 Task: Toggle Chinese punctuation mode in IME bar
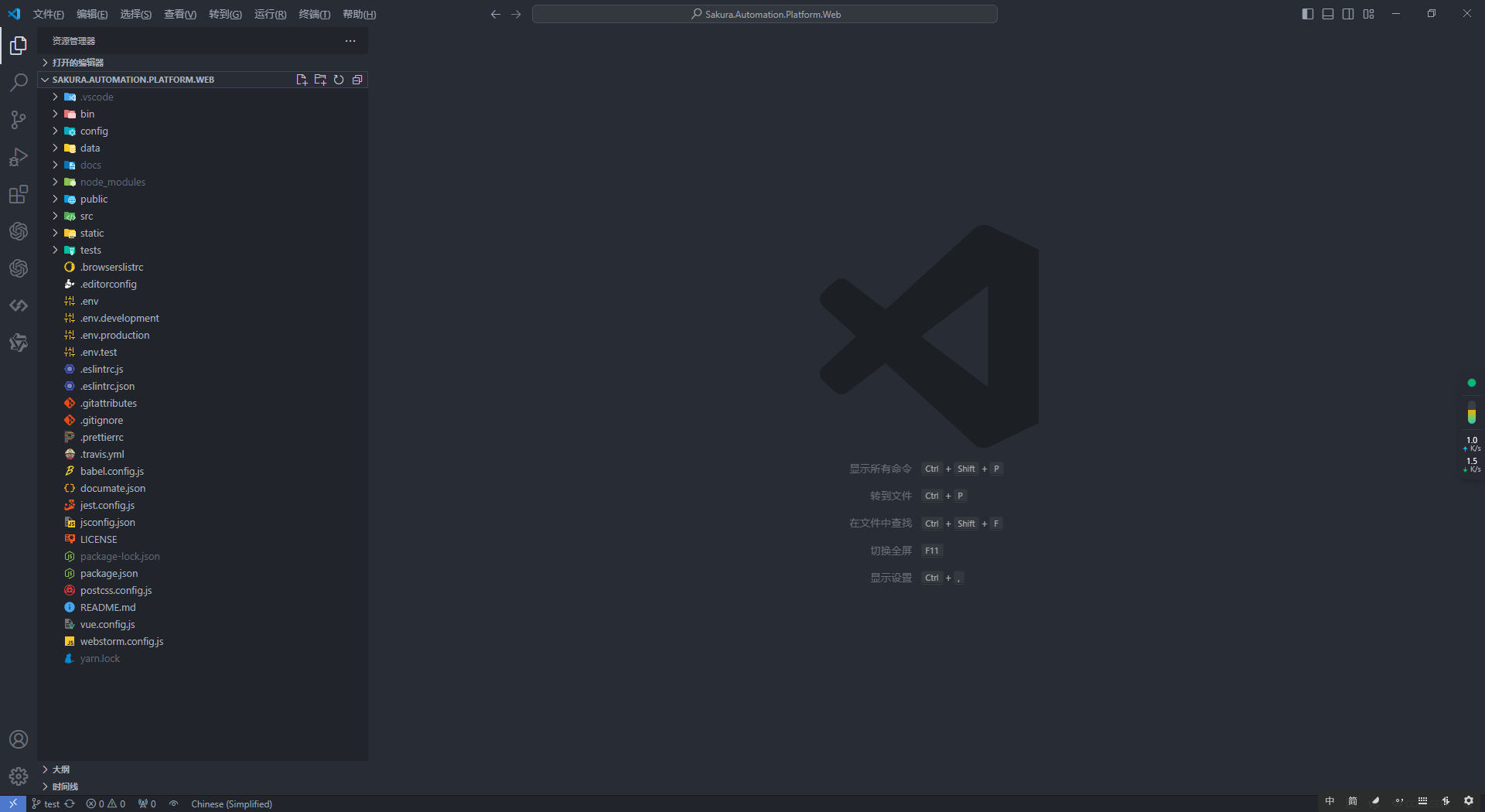[x=1399, y=801]
